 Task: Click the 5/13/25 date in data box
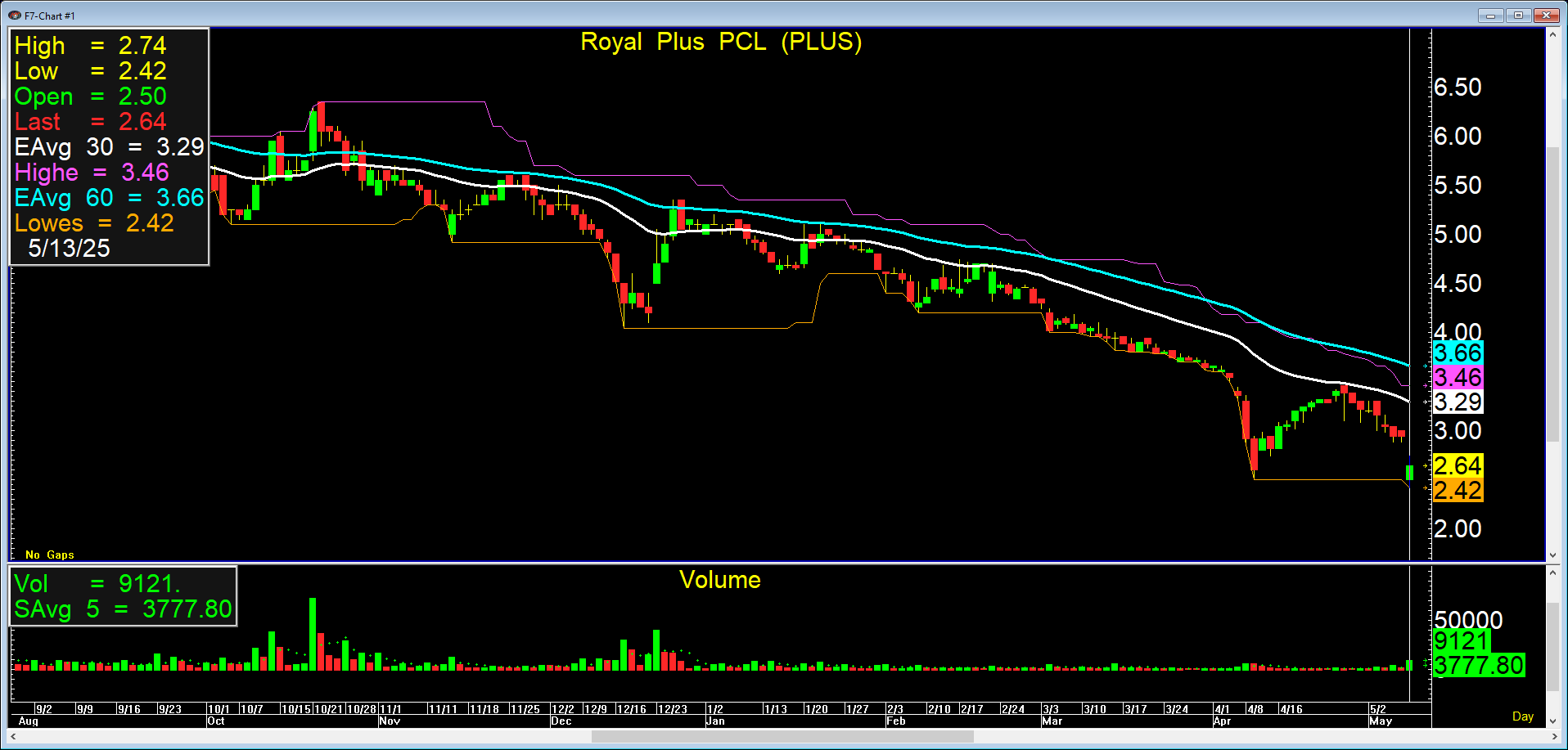tap(69, 248)
